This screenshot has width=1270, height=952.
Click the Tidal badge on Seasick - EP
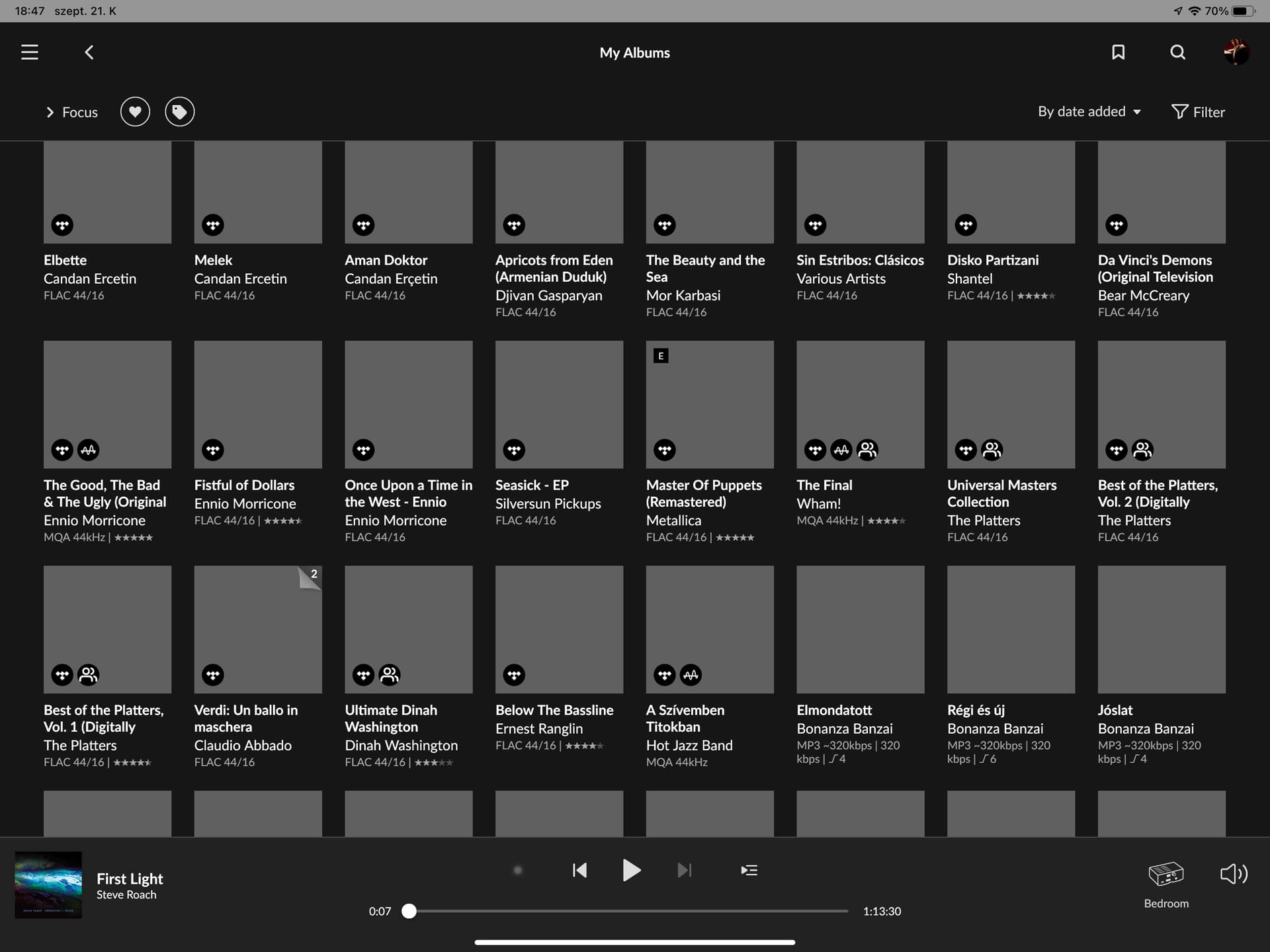pyautogui.click(x=514, y=450)
